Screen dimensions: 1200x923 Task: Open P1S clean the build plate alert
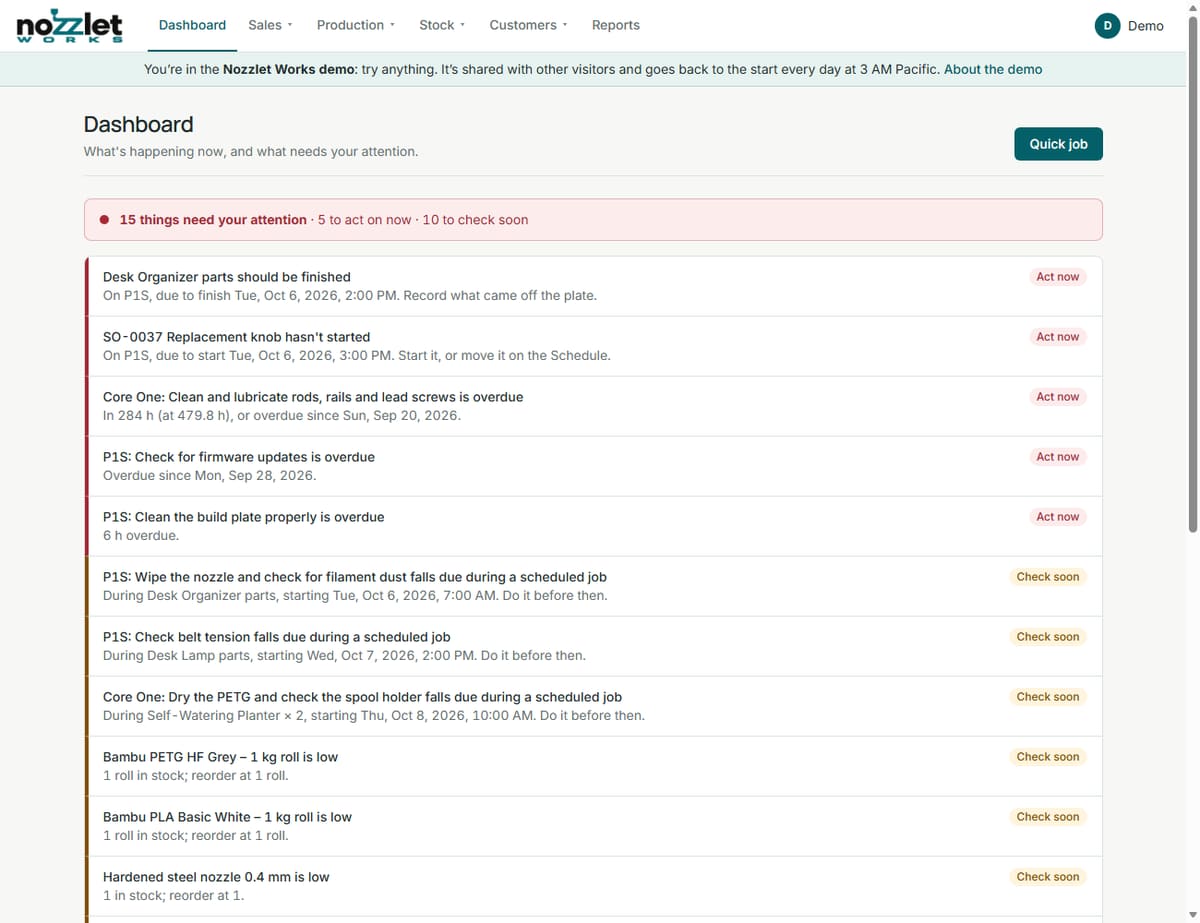(594, 526)
